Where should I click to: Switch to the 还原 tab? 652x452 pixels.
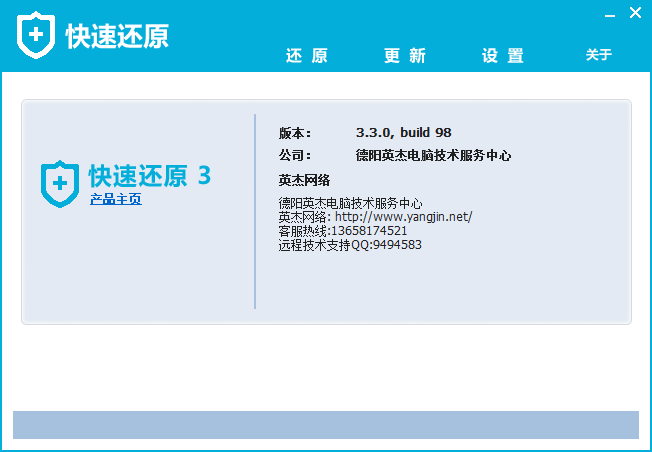[306, 56]
